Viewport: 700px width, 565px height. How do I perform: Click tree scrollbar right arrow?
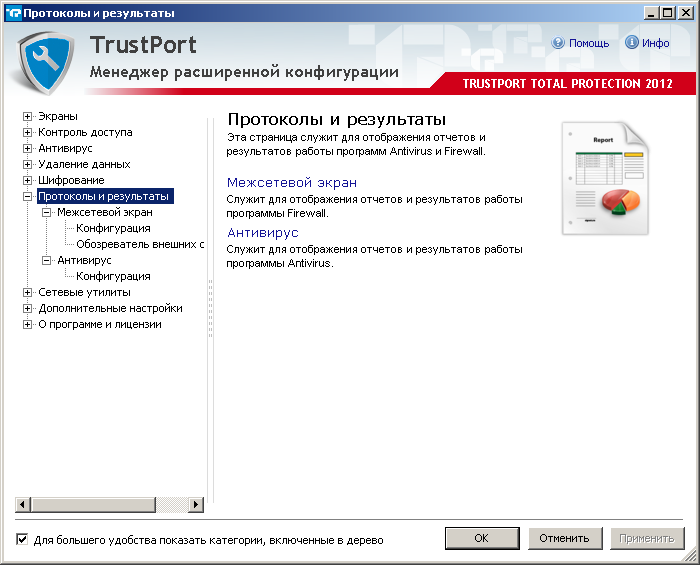(196, 504)
